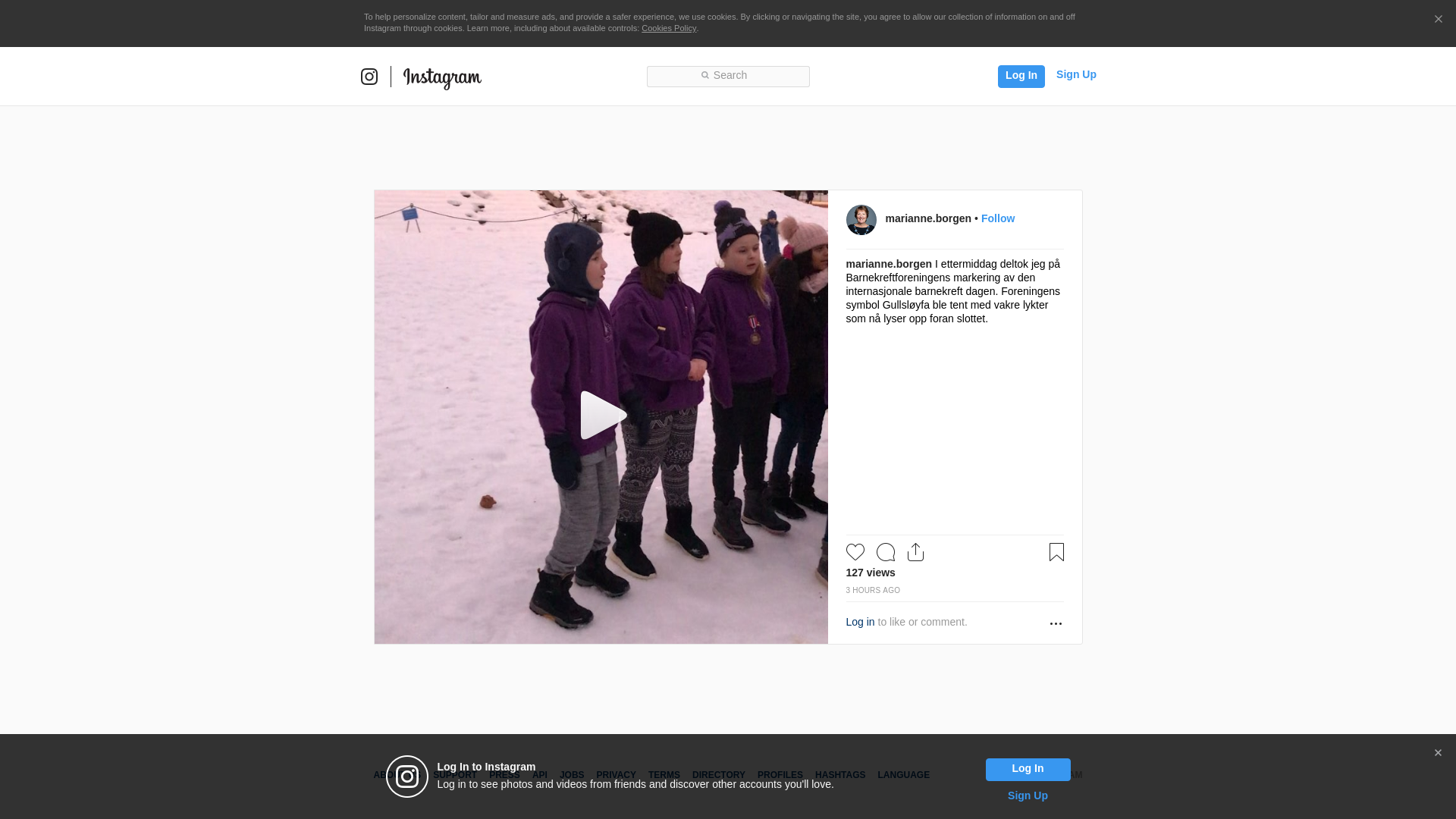Click the header Log In button
Viewport: 1456px width, 819px height.
pyautogui.click(x=1021, y=76)
